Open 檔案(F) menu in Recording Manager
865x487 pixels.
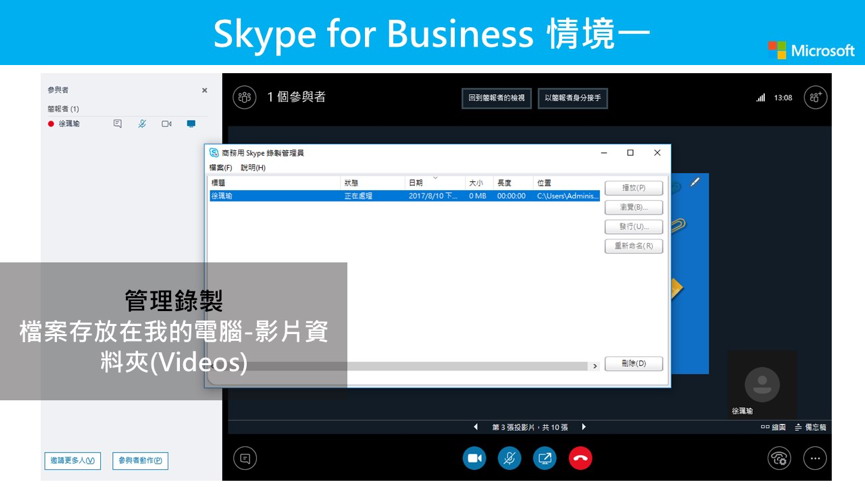[221, 168]
